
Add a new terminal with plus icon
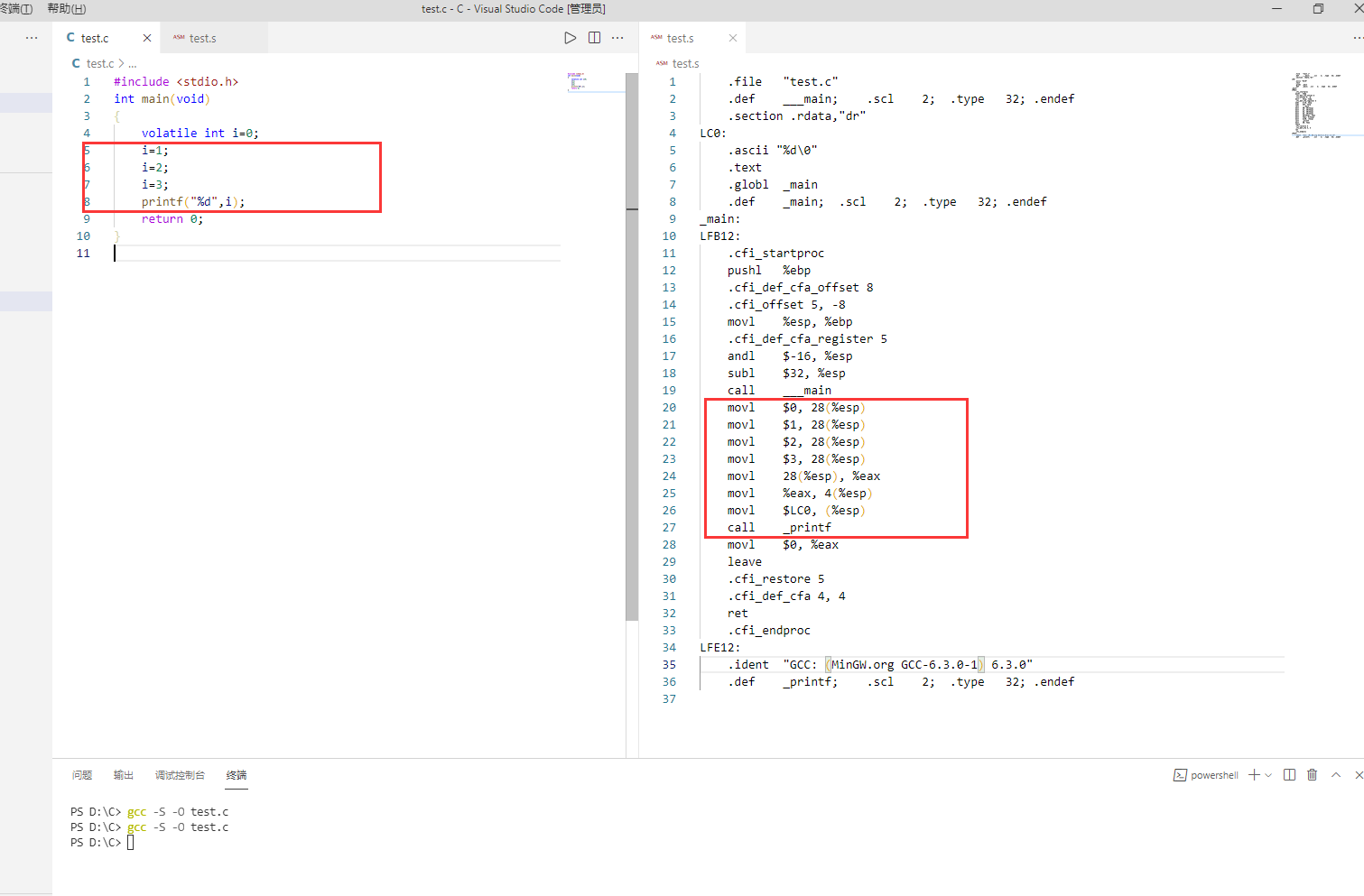[1254, 775]
